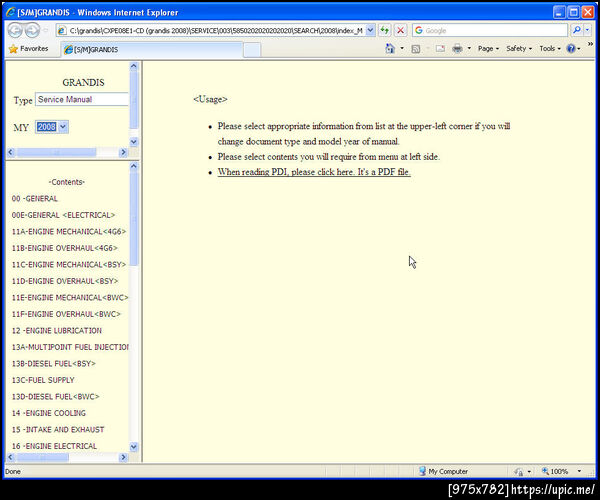Open 12 -ENGINE LUBRICATION section

57,331
